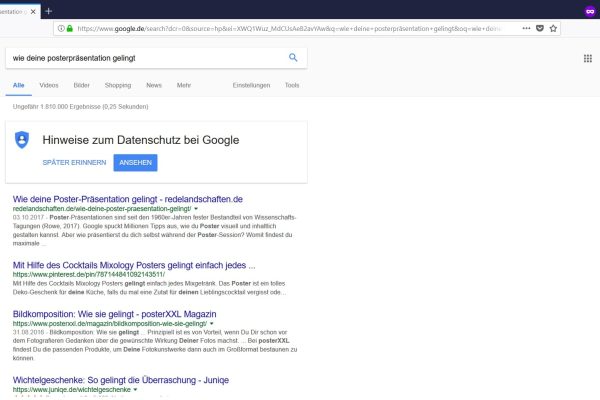Image resolution: width=600 pixels, height=400 pixels.
Task: Open Bildkomposition posterXXL Magazin result
Action: click(114, 314)
